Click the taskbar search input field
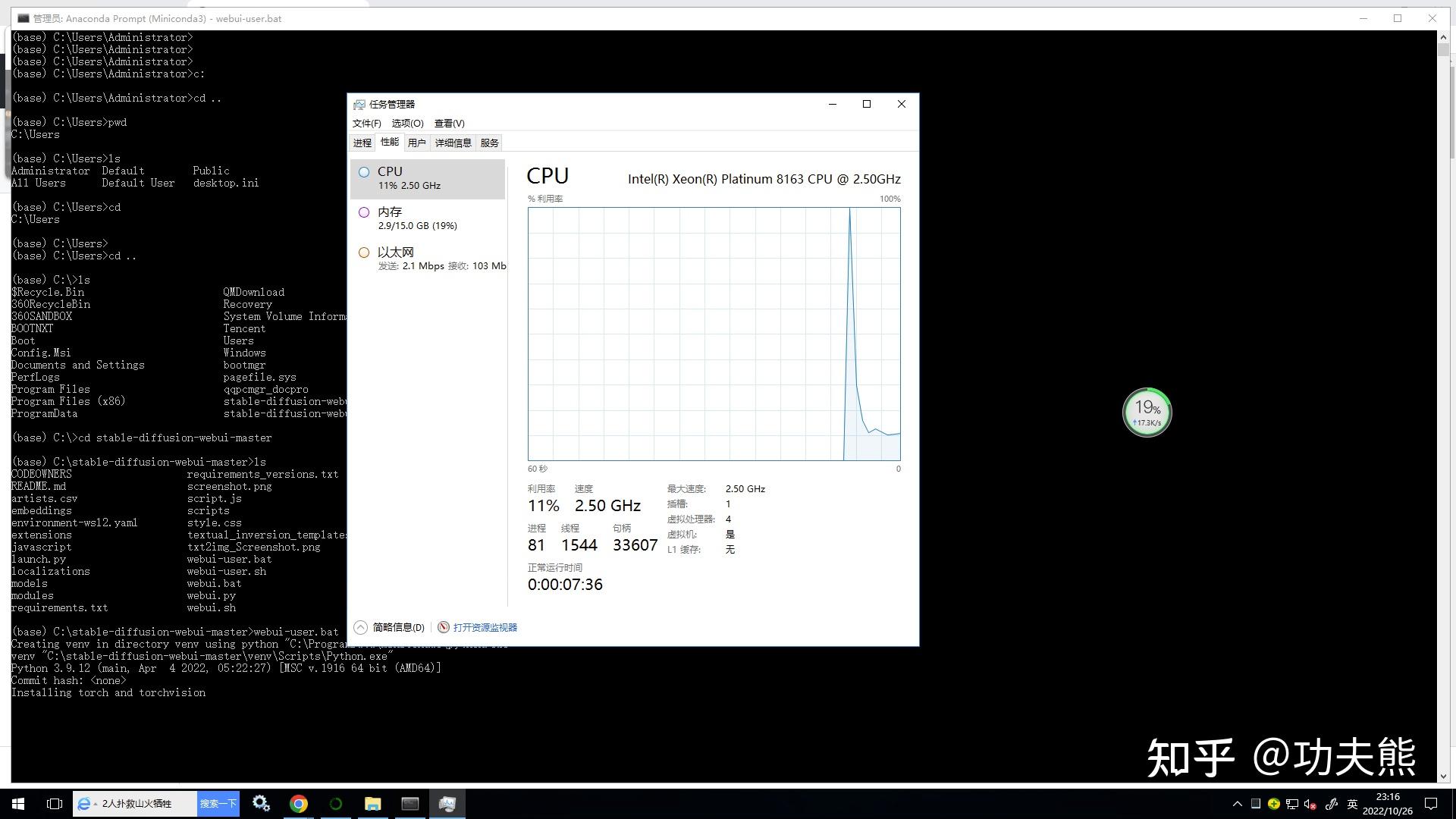Viewport: 1456px width, 819px height. click(146, 804)
